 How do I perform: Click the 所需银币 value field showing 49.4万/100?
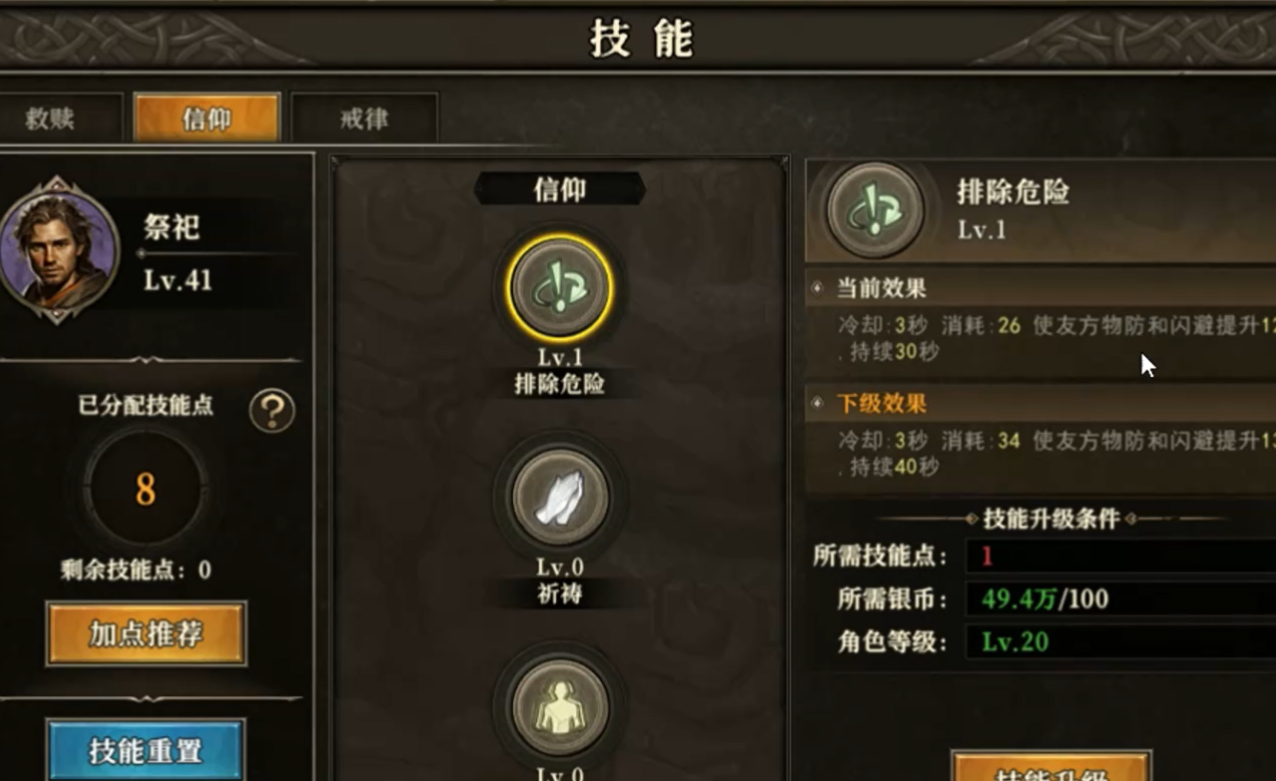(x=1120, y=599)
